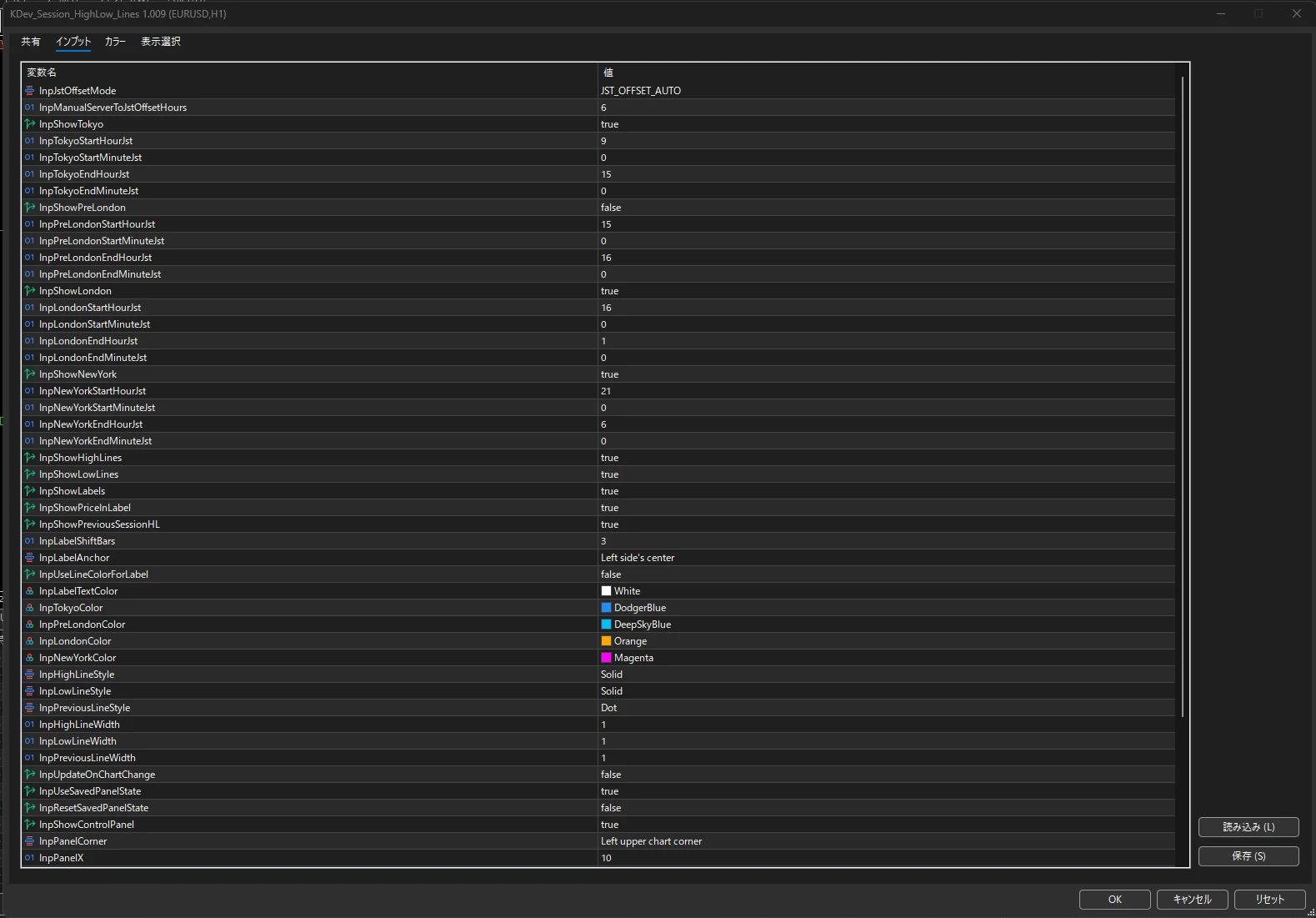The height and width of the screenshot is (918, 1316).
Task: Click the bool arrow icon beside InpShowTokyo
Action: (x=30, y=124)
